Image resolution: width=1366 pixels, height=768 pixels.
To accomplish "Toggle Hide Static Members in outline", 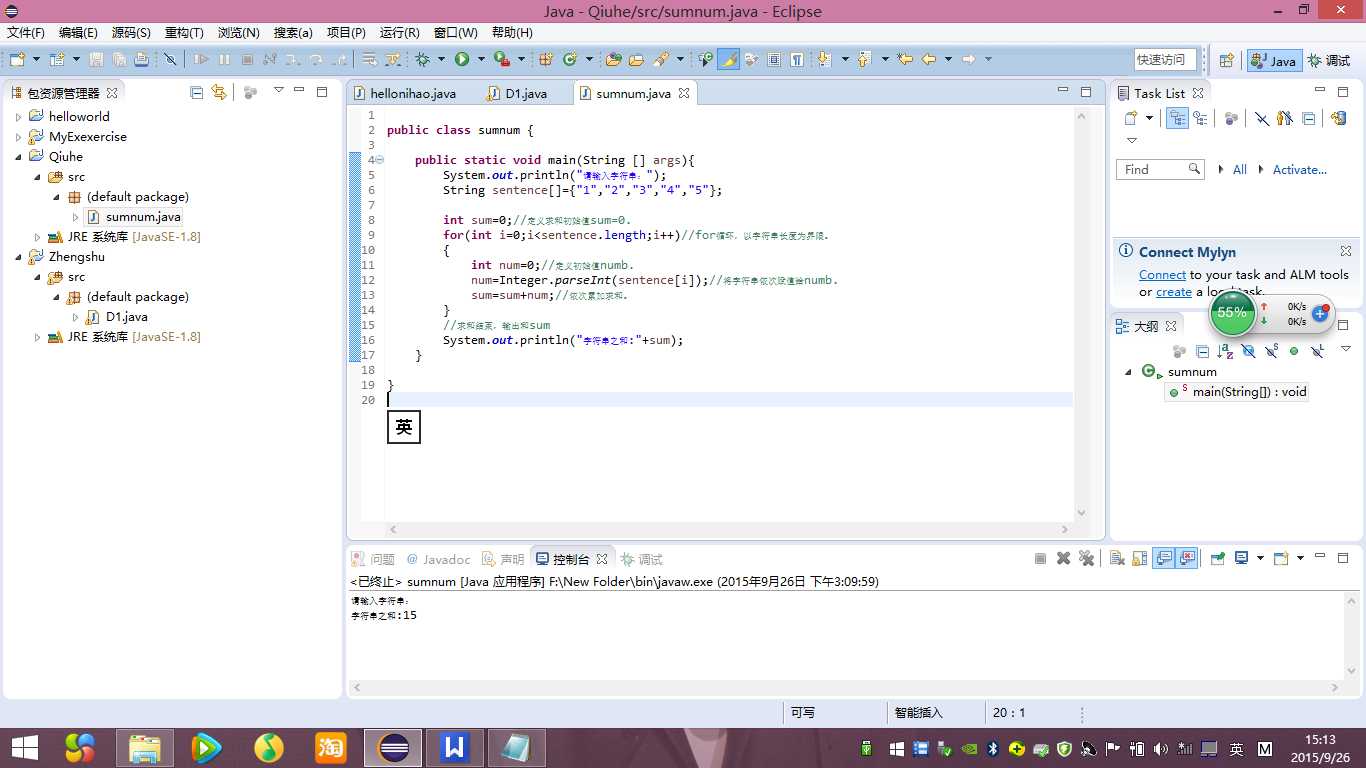I will pyautogui.click(x=1271, y=351).
